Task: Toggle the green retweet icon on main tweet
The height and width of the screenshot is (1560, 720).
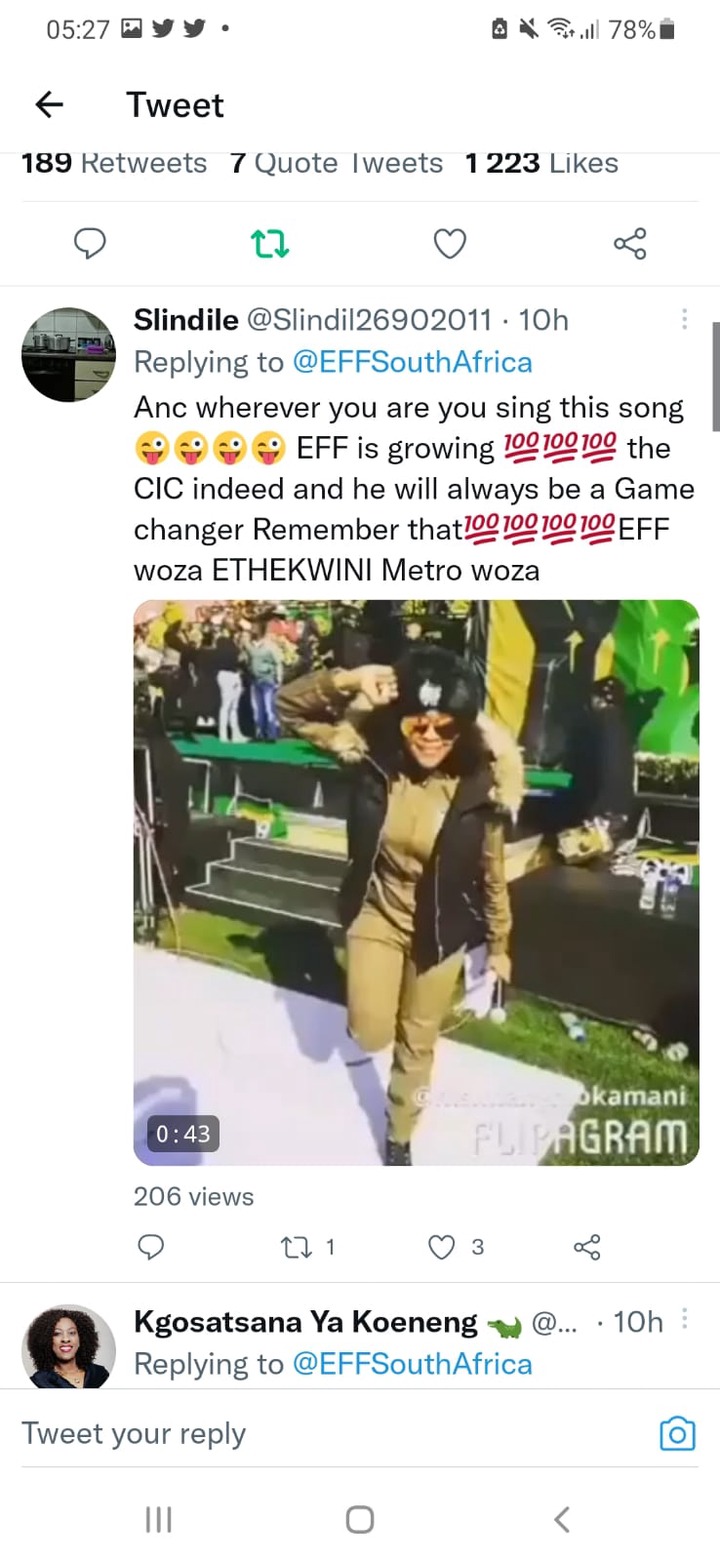Action: click(270, 243)
